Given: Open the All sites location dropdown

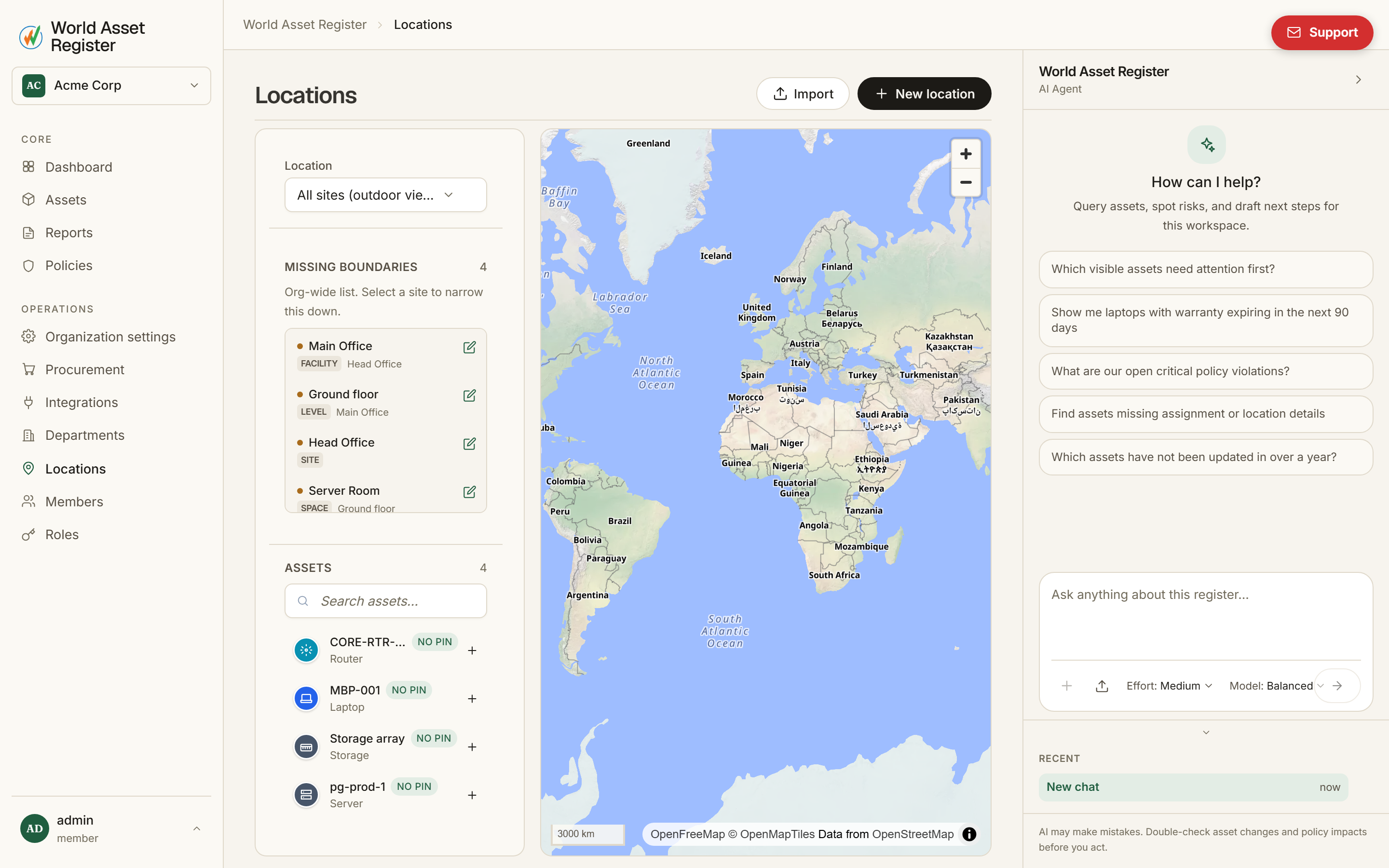Looking at the screenshot, I should click(x=386, y=195).
